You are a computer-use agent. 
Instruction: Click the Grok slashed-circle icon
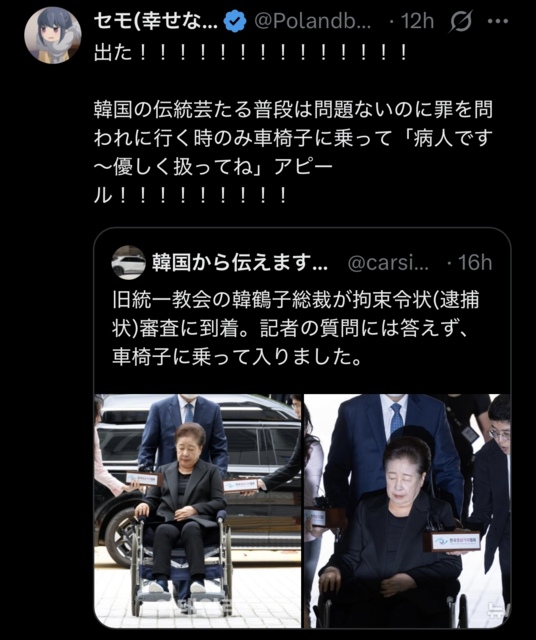(x=461, y=21)
